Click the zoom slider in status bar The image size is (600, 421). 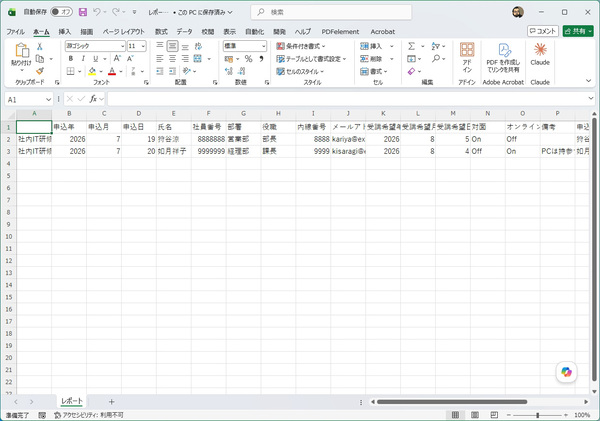click(538, 415)
